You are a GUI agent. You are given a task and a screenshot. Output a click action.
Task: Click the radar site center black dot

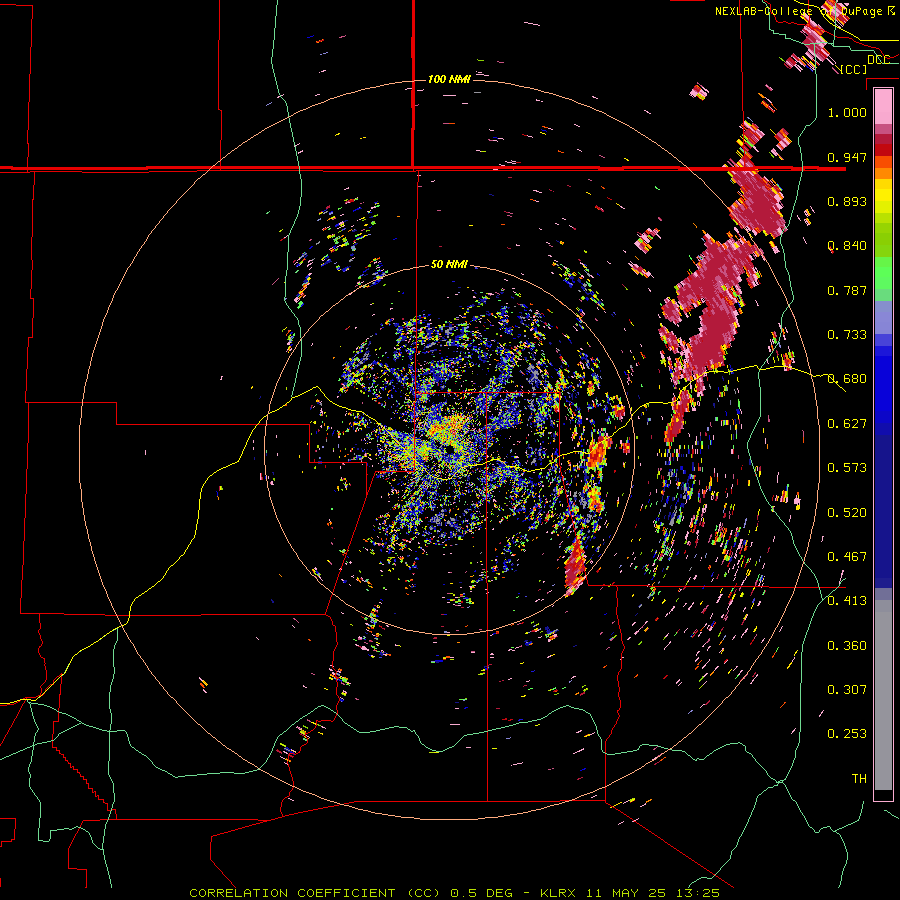coord(449,449)
